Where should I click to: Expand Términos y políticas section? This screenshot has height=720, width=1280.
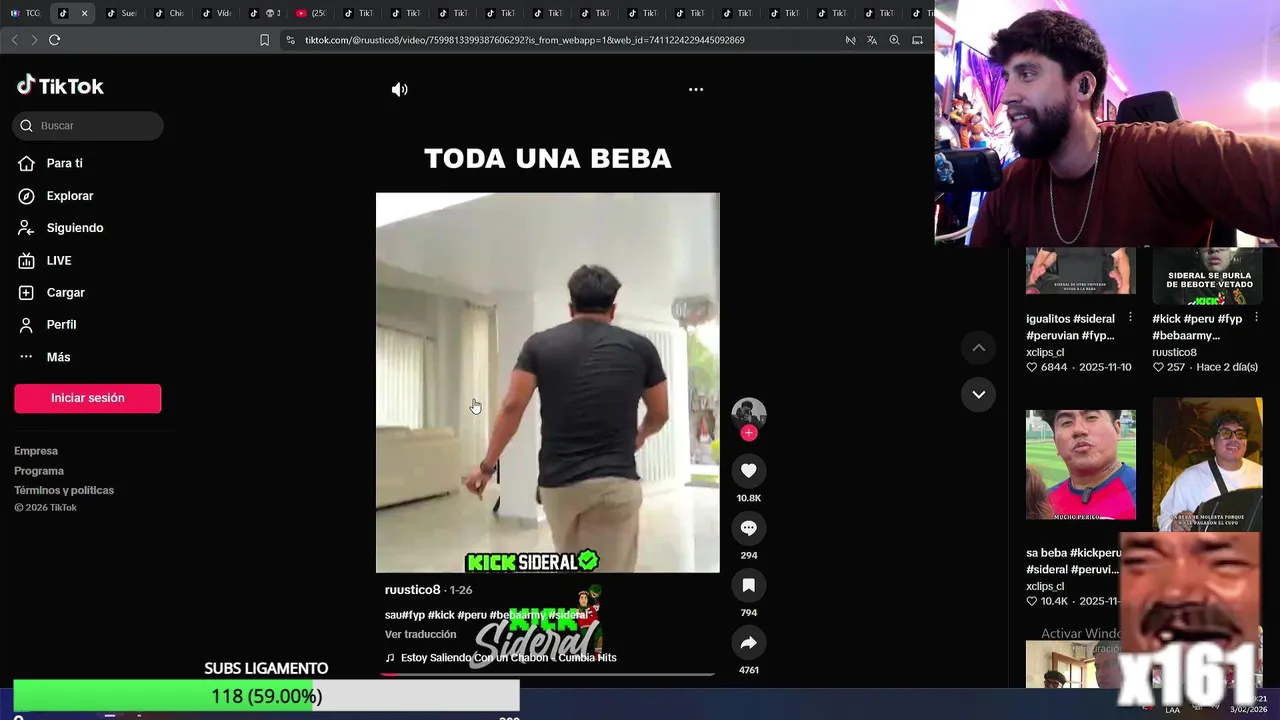click(64, 490)
